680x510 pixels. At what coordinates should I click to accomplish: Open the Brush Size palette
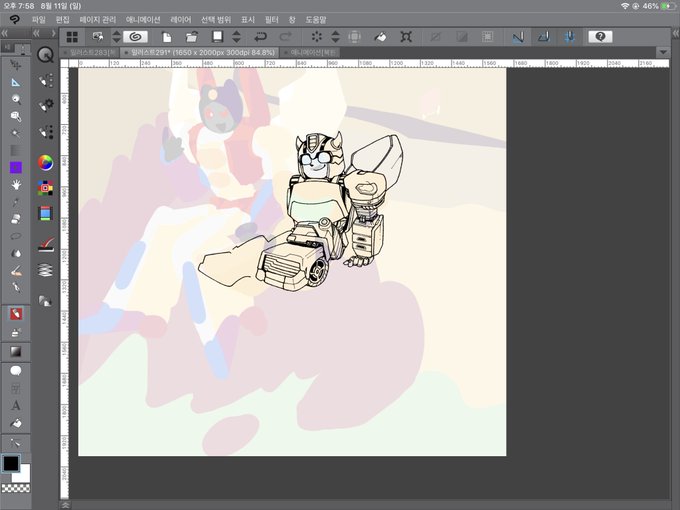click(x=45, y=132)
